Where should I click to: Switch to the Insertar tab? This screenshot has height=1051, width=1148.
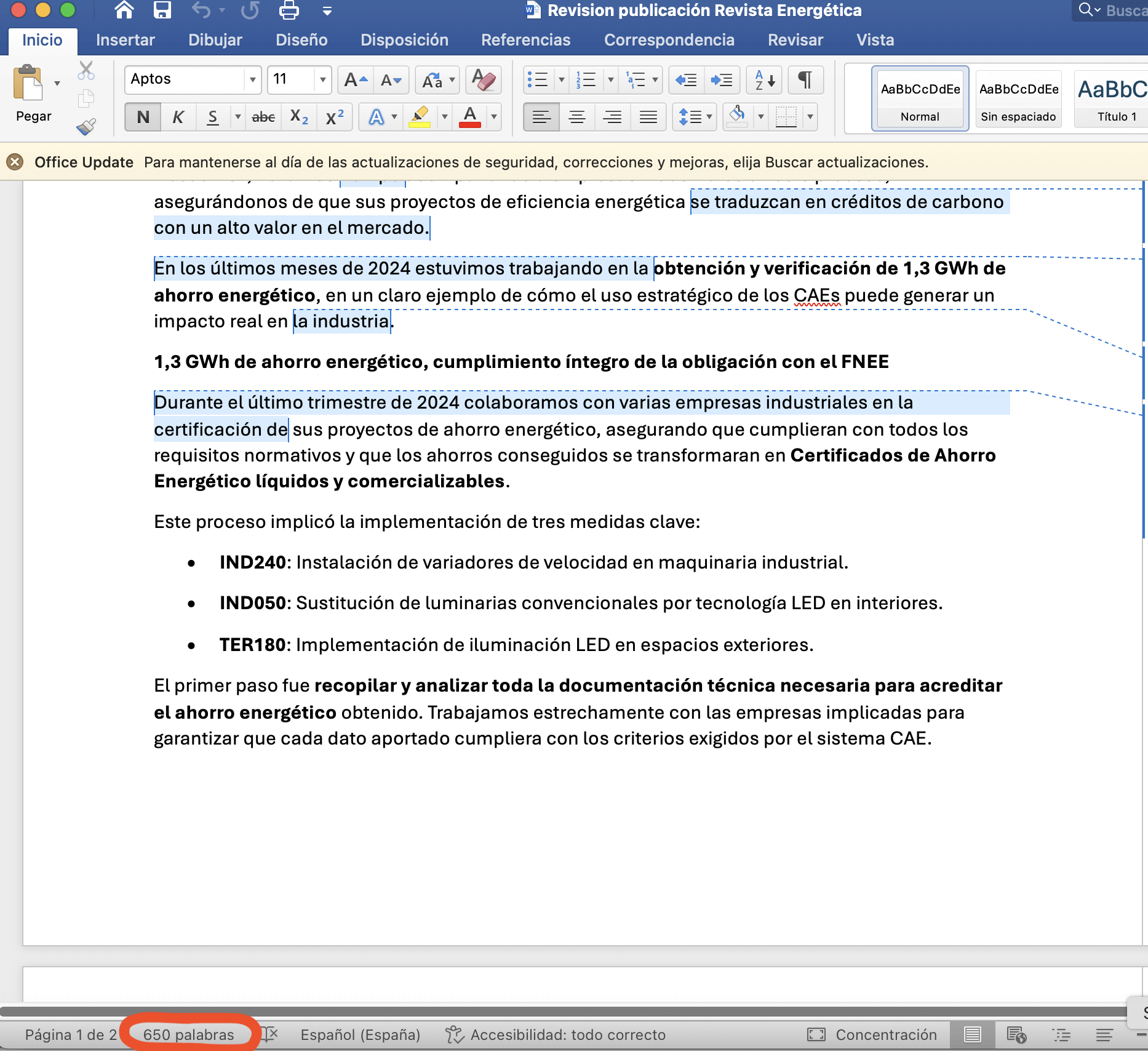(x=126, y=40)
